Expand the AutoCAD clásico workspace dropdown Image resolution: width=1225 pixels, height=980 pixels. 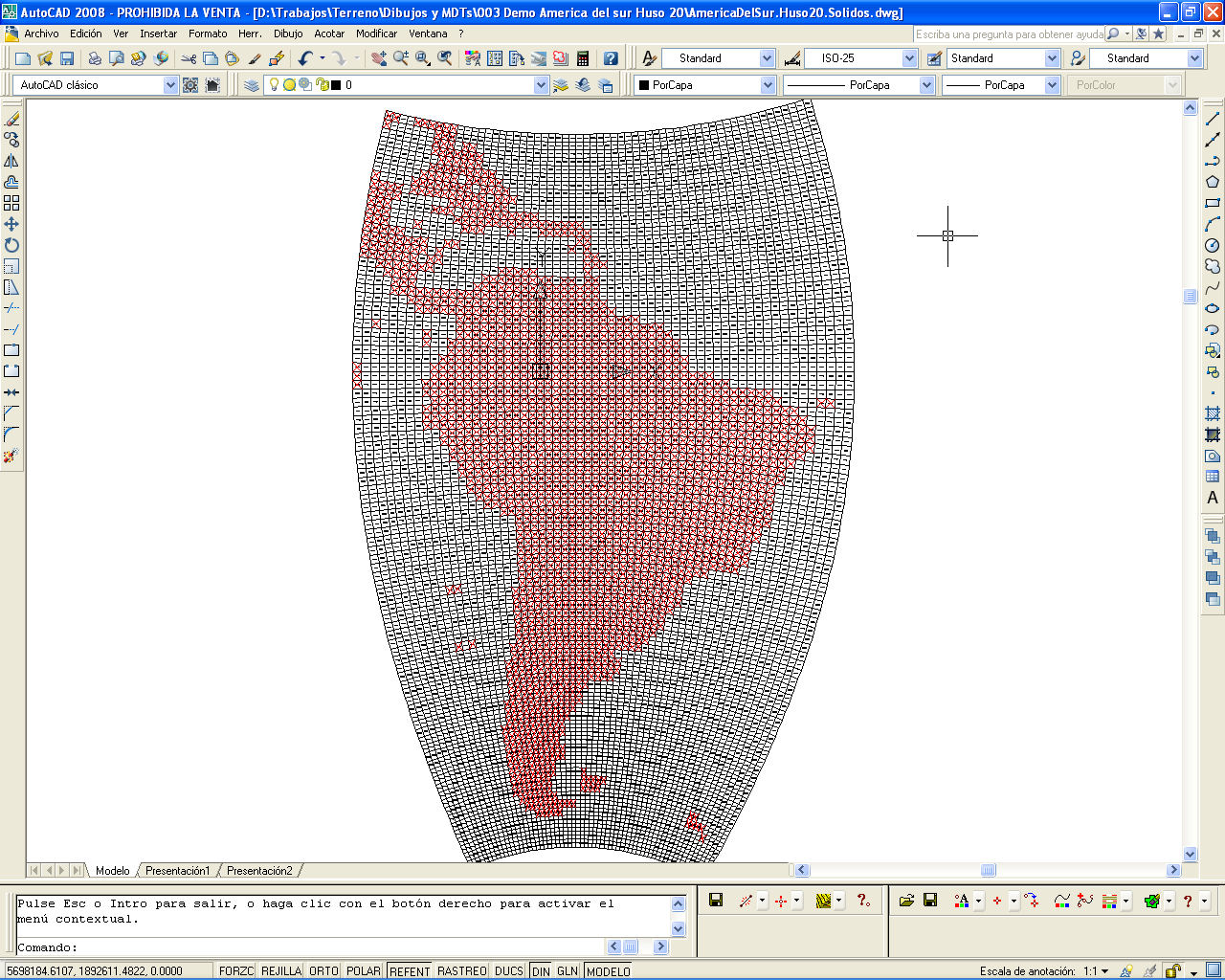pos(170,85)
